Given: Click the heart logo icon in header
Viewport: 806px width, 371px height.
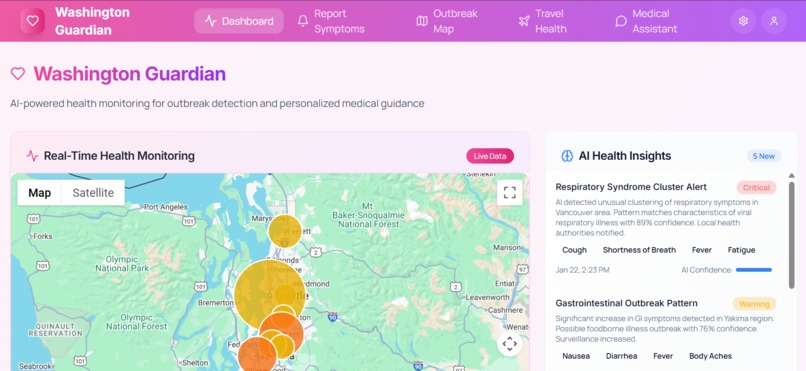Looking at the screenshot, I should tap(32, 21).
